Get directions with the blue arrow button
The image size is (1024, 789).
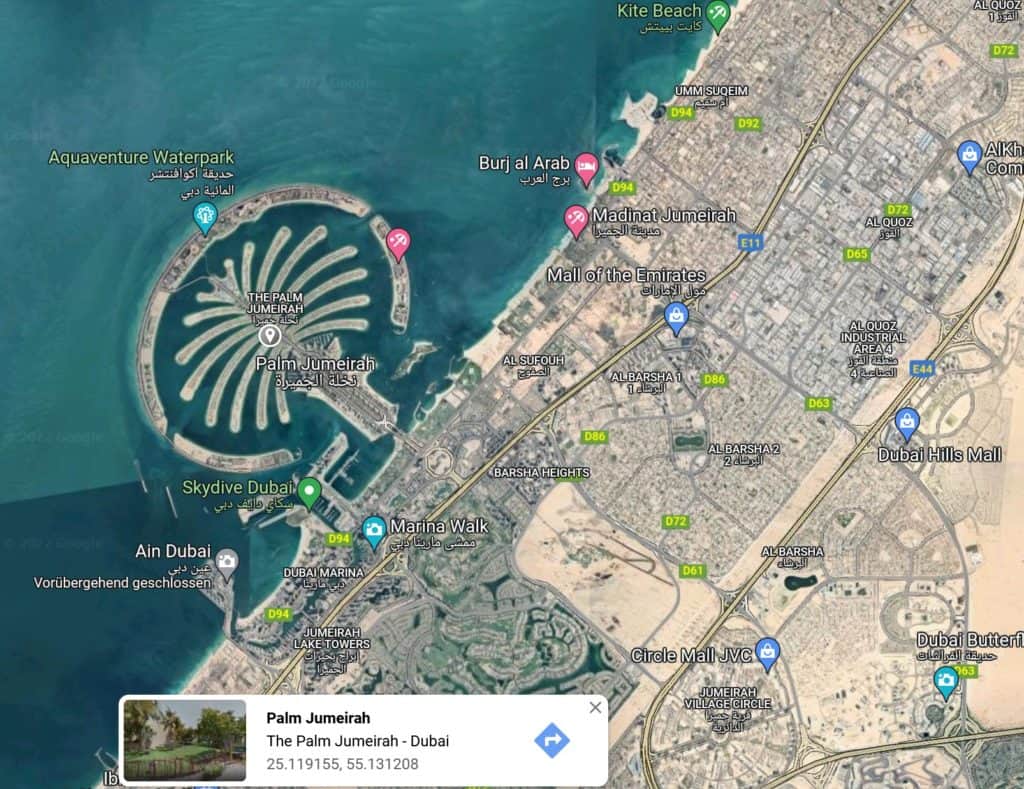click(552, 741)
